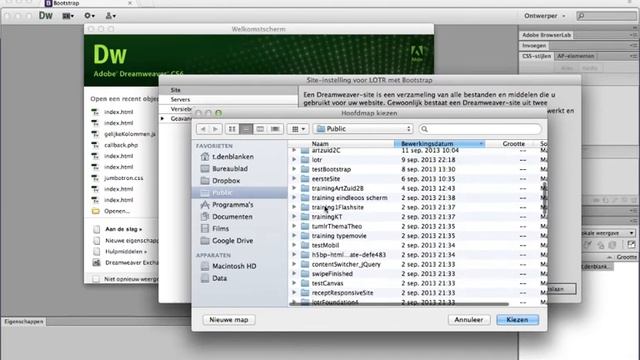Image resolution: width=640 pixels, height=360 pixels.
Task: Select Films in the sidebar
Action: point(220,229)
